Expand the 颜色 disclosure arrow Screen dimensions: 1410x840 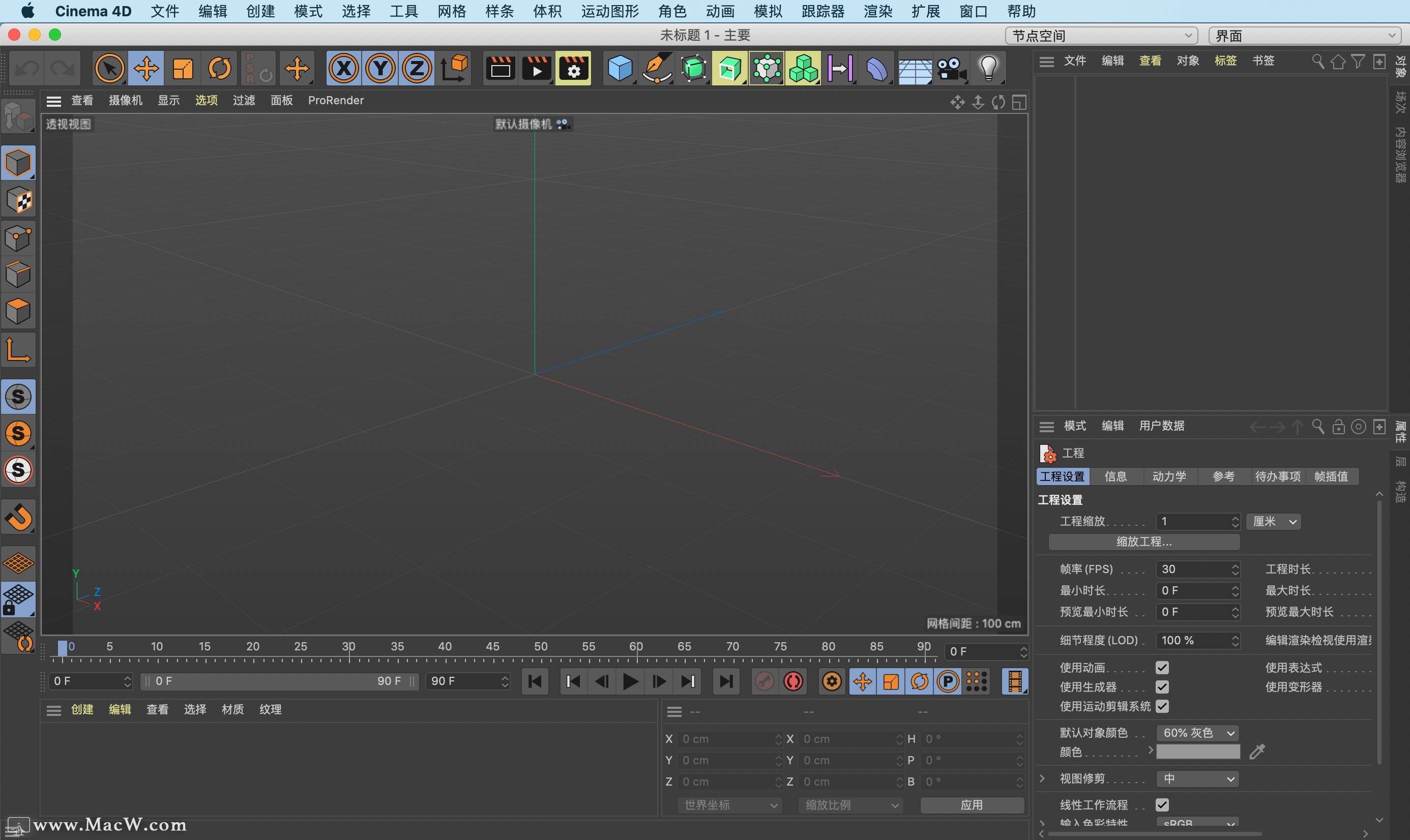click(1150, 751)
